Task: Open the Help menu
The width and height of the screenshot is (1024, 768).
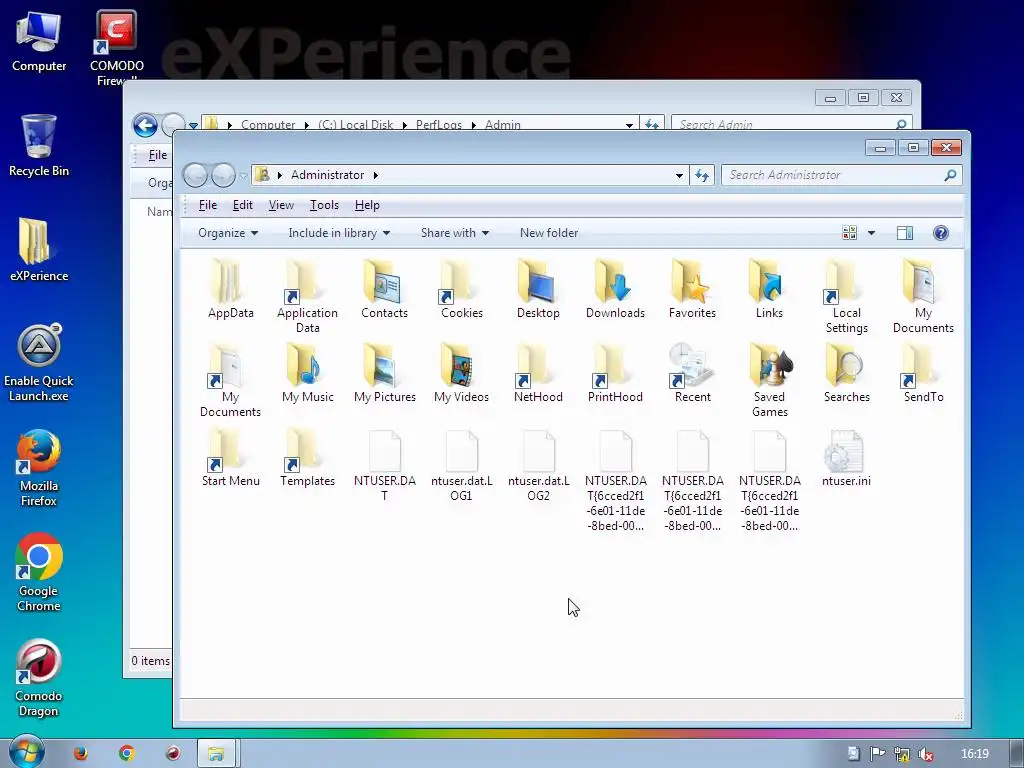Action: [367, 205]
